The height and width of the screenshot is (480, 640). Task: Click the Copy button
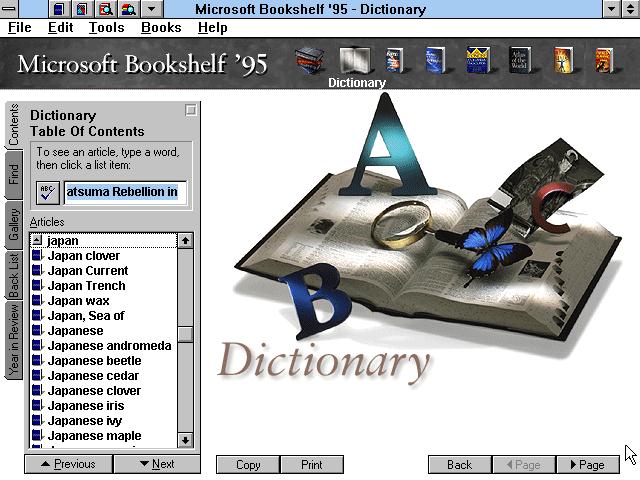(x=248, y=464)
